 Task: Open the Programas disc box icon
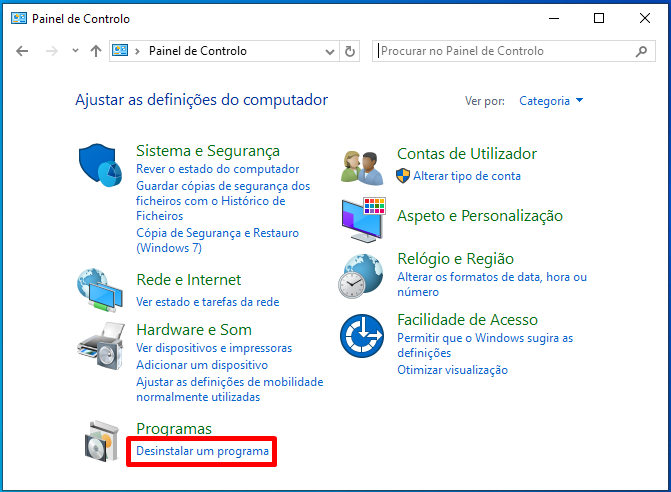click(x=101, y=441)
